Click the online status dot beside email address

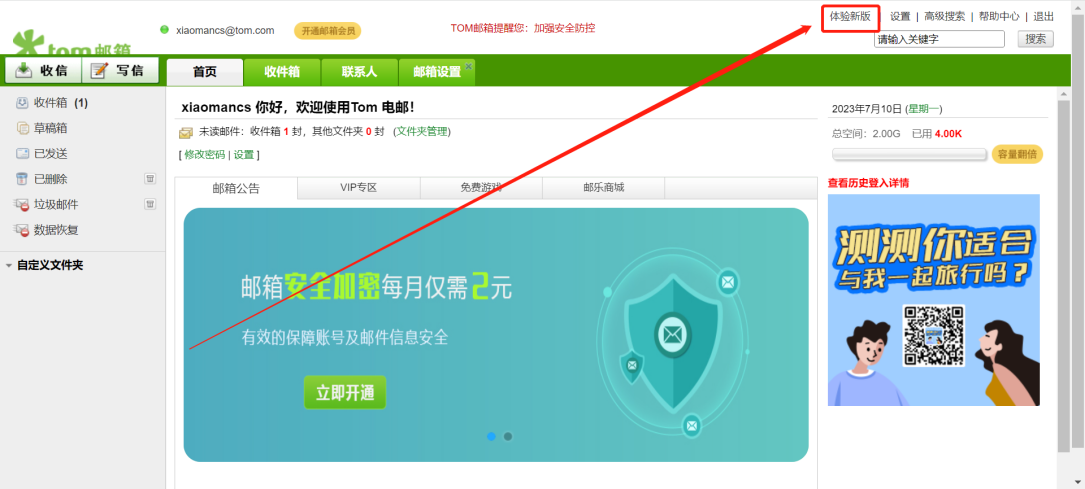165,30
